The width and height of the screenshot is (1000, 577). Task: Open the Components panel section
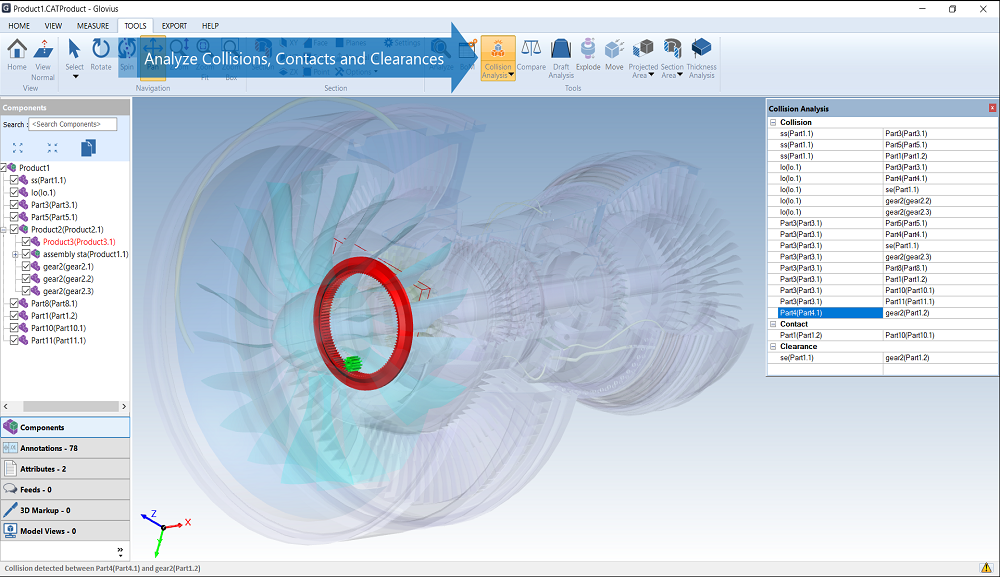coord(65,427)
